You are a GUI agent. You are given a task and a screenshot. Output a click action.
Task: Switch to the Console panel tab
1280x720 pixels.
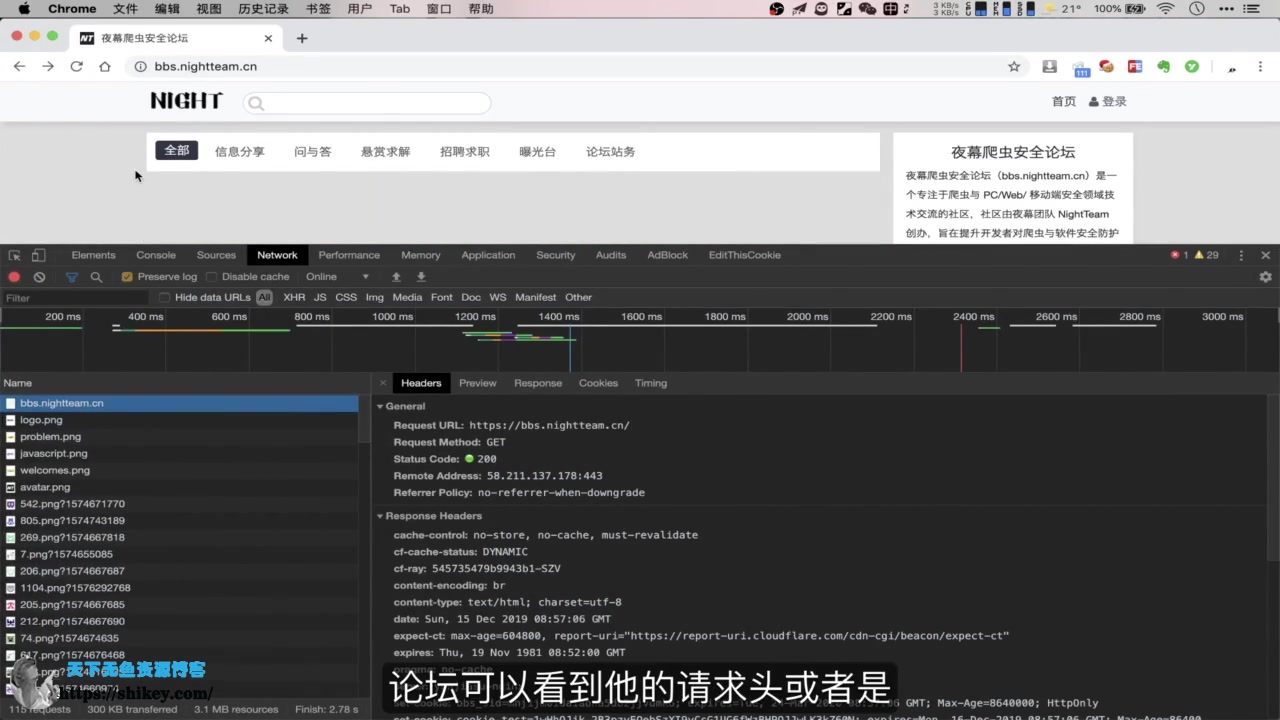156,255
